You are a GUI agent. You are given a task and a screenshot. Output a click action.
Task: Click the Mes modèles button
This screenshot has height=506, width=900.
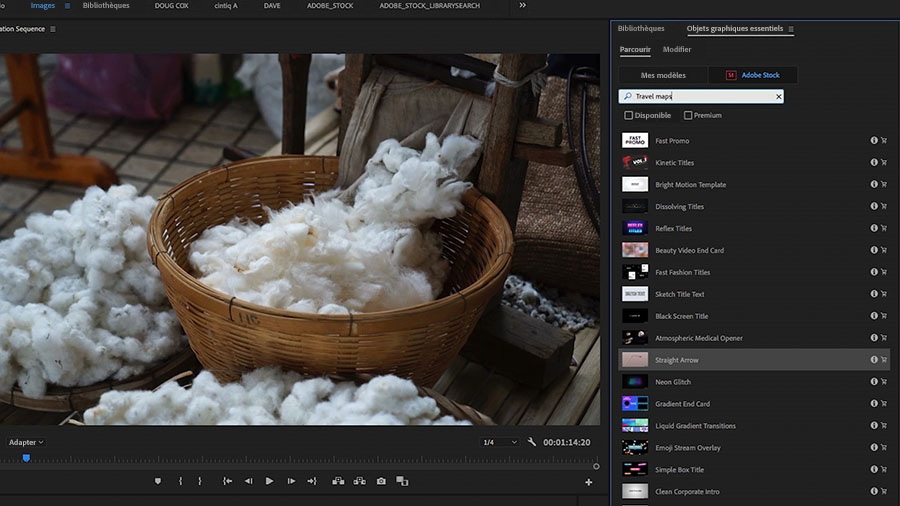click(x=663, y=75)
